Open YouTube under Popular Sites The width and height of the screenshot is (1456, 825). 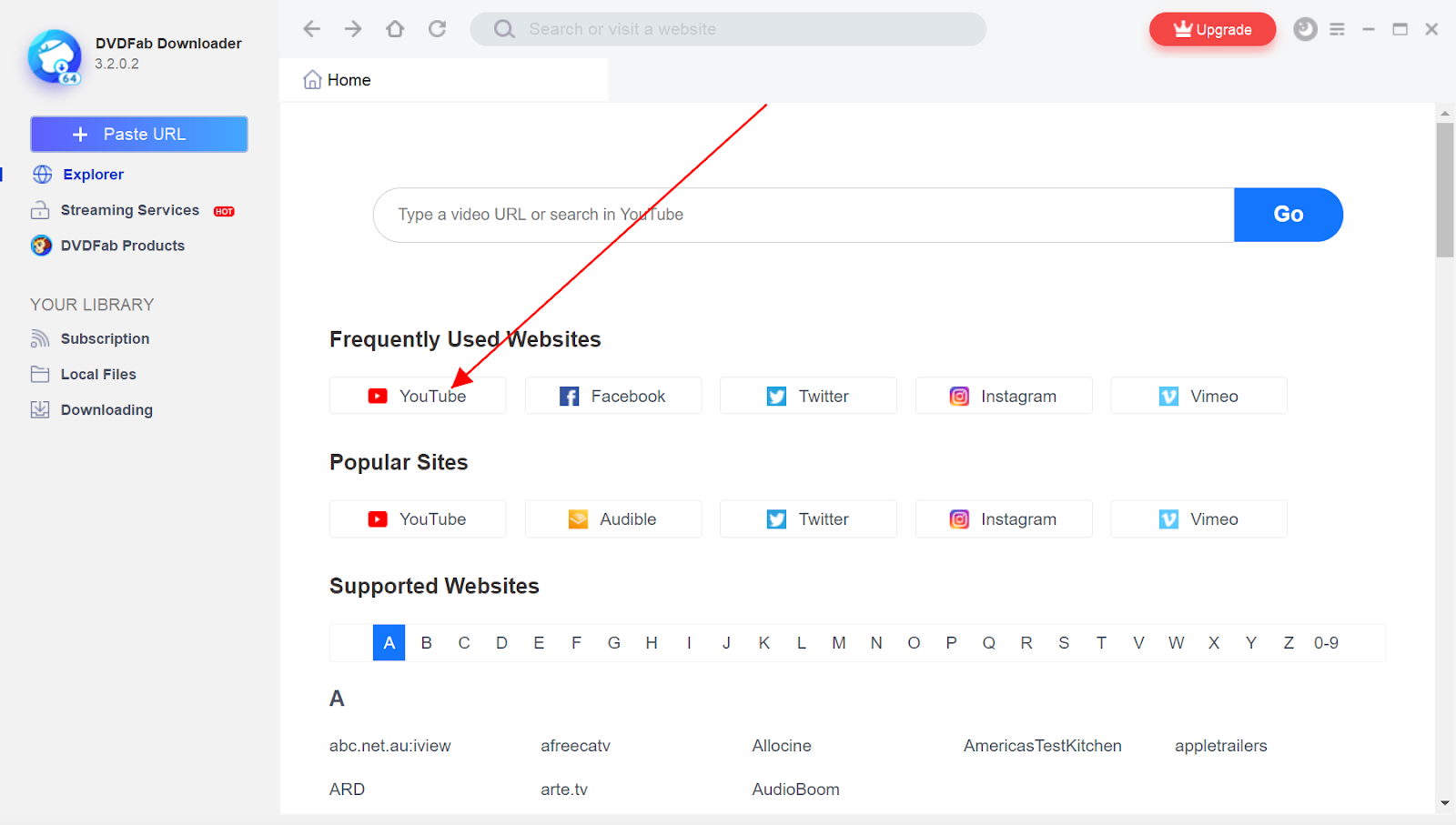coord(418,518)
